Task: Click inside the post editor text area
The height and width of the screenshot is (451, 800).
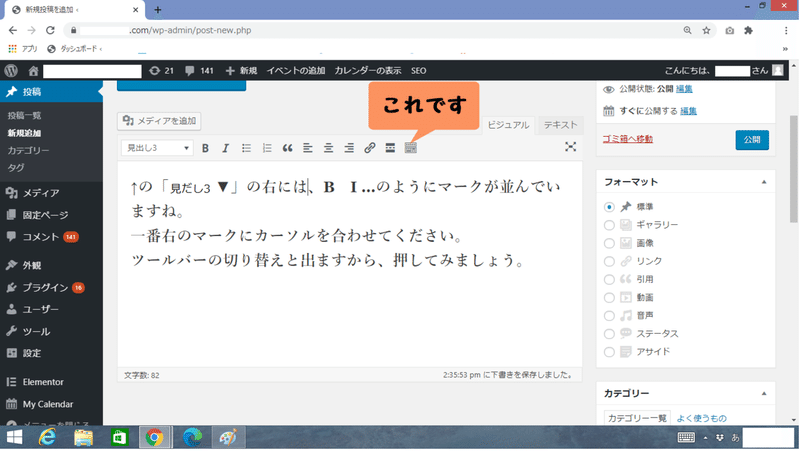Action: pos(349,265)
